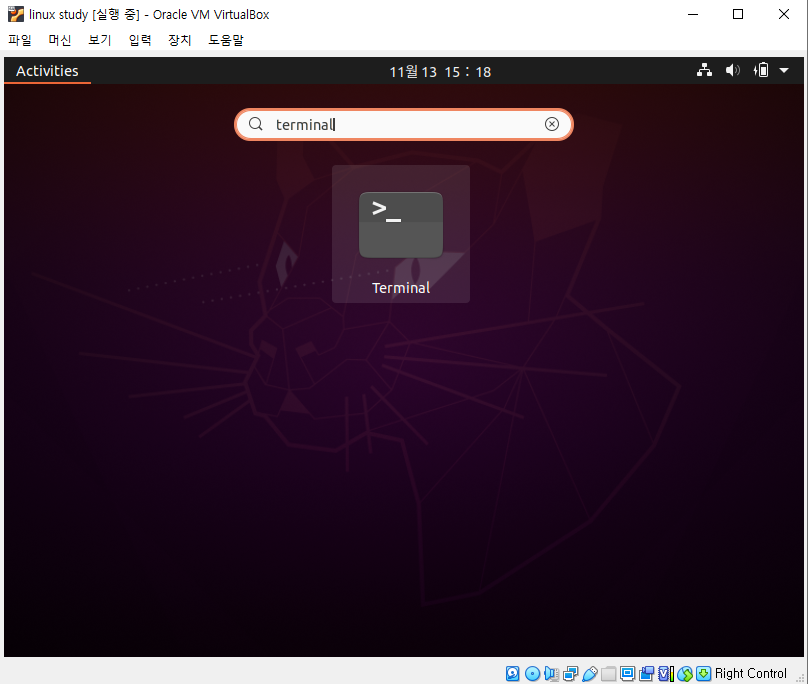Open the 보기 menu
The width and height of the screenshot is (808, 684).
tap(100, 40)
